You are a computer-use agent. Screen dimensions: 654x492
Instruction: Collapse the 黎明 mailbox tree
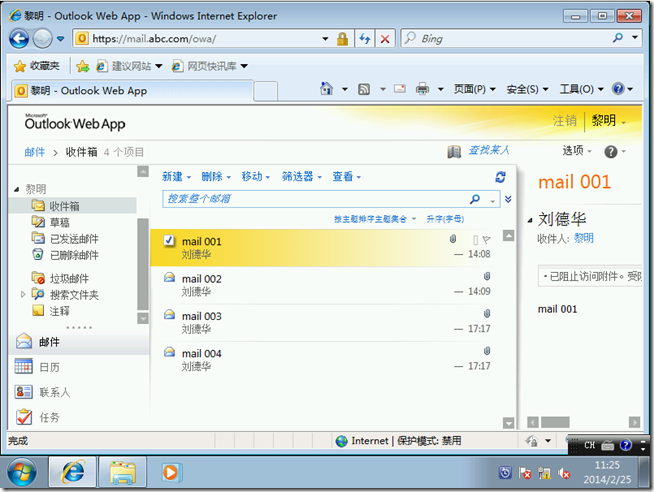click(x=17, y=189)
